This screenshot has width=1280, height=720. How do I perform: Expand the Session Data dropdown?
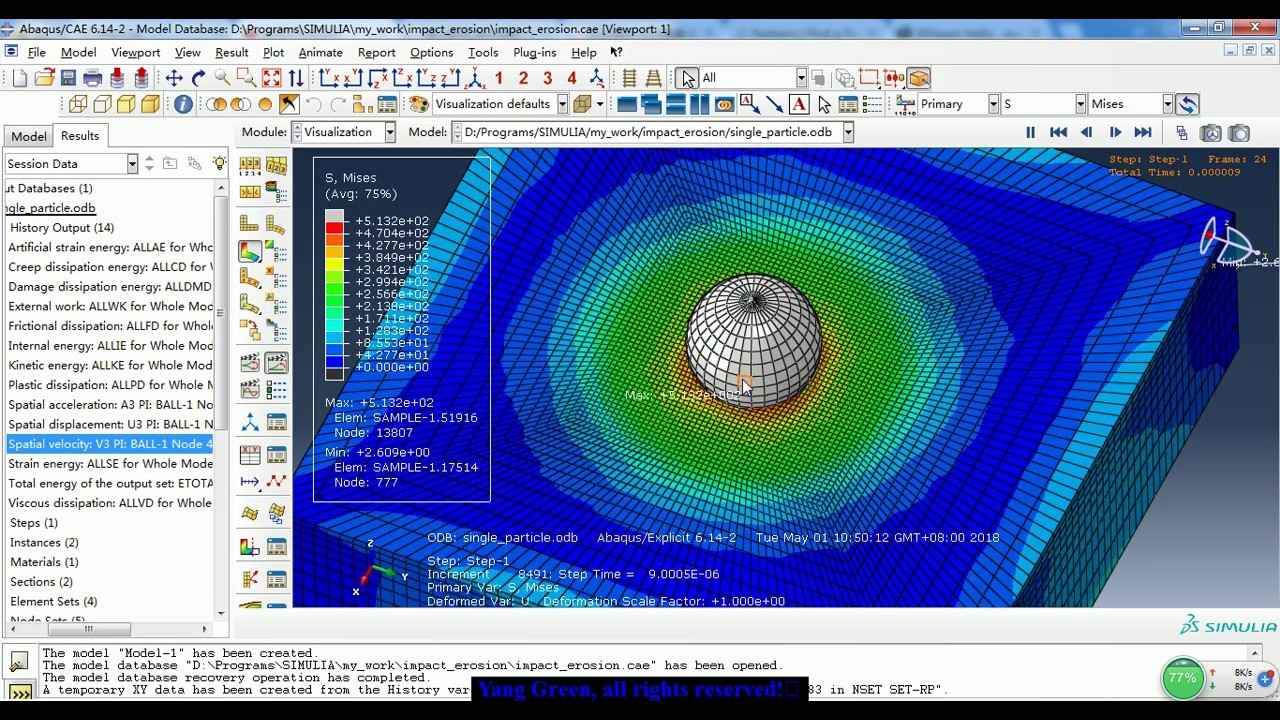[132, 164]
